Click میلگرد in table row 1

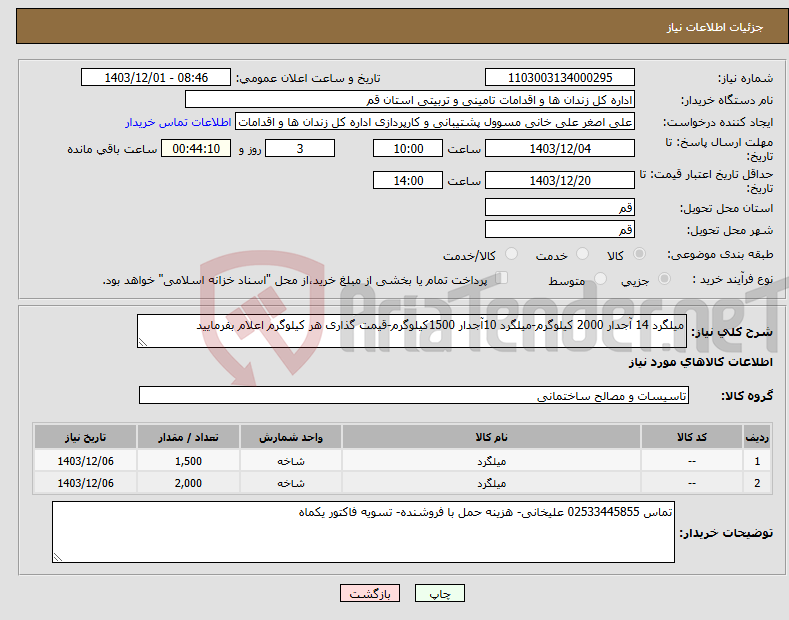[491, 461]
